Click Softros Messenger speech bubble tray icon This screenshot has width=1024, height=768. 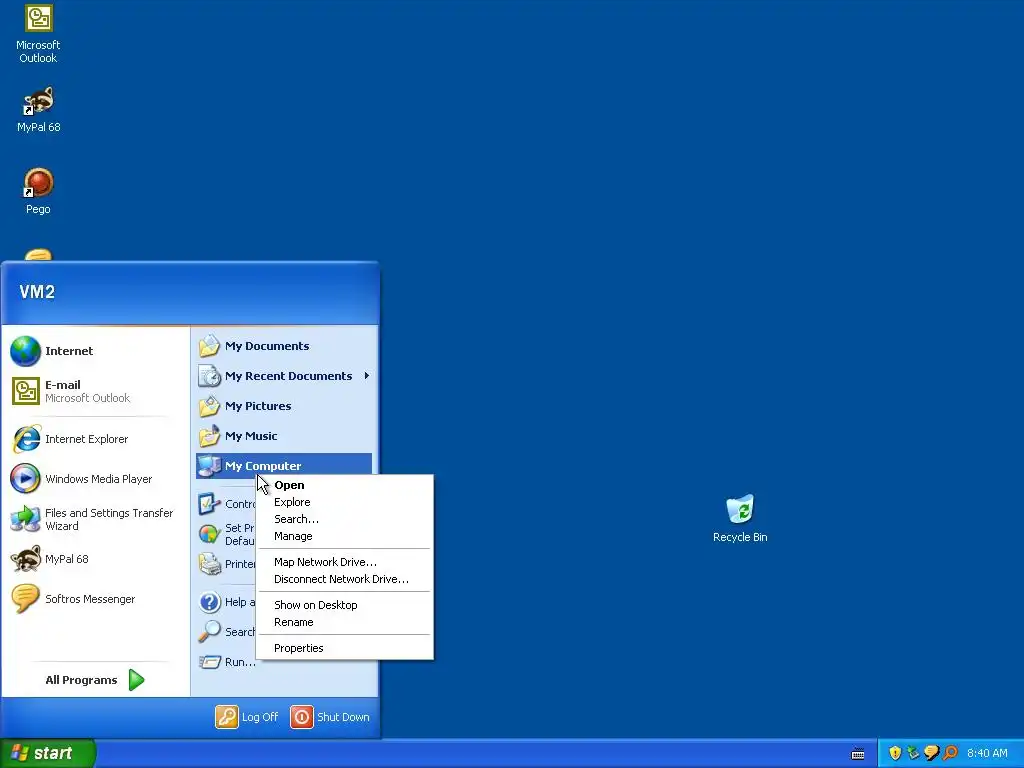tap(931, 753)
